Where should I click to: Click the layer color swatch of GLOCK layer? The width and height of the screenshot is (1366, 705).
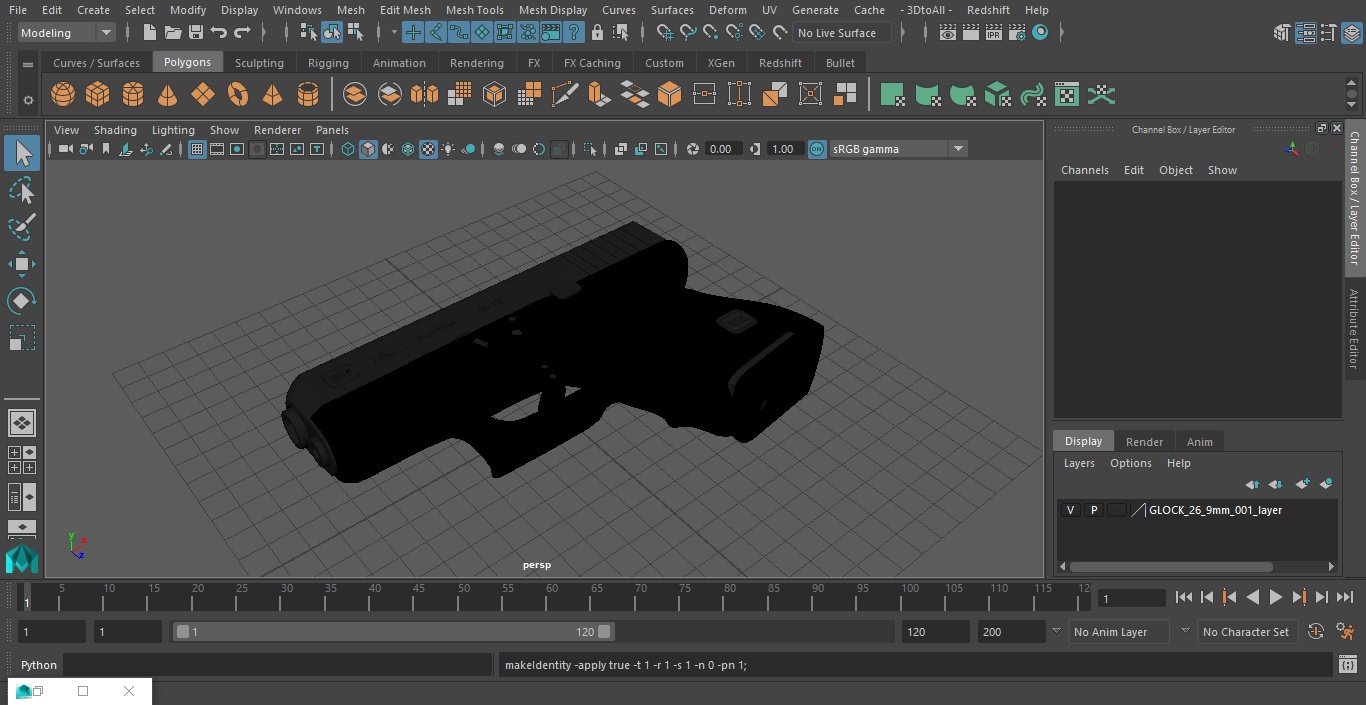pyautogui.click(x=1117, y=510)
